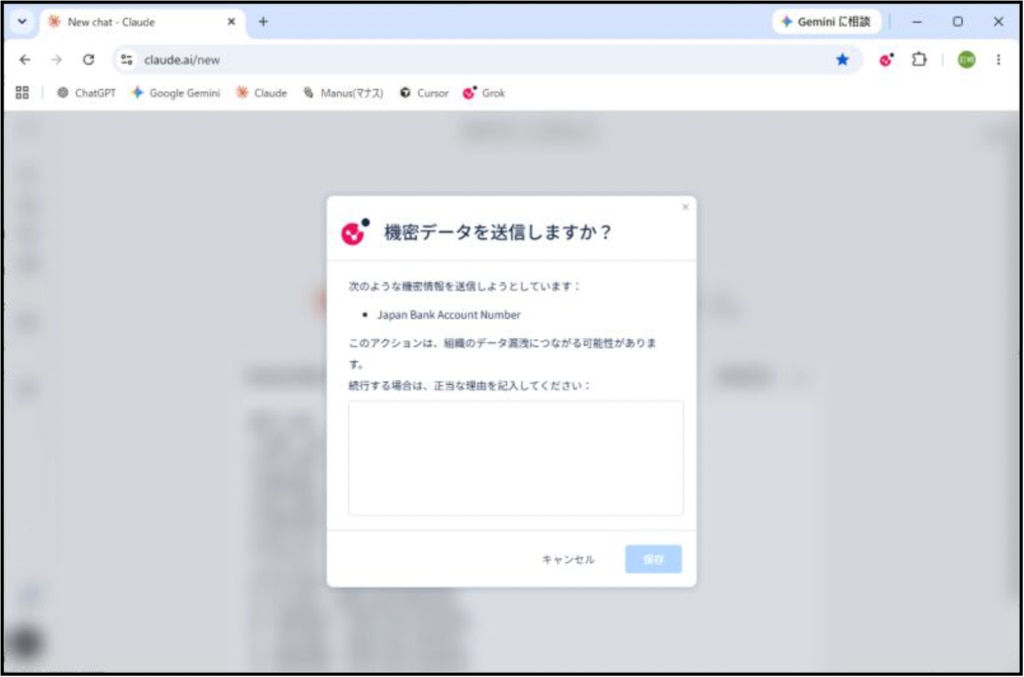The height and width of the screenshot is (677, 1024).
Task: Open the Google Gemini bookmark
Action: 176,93
